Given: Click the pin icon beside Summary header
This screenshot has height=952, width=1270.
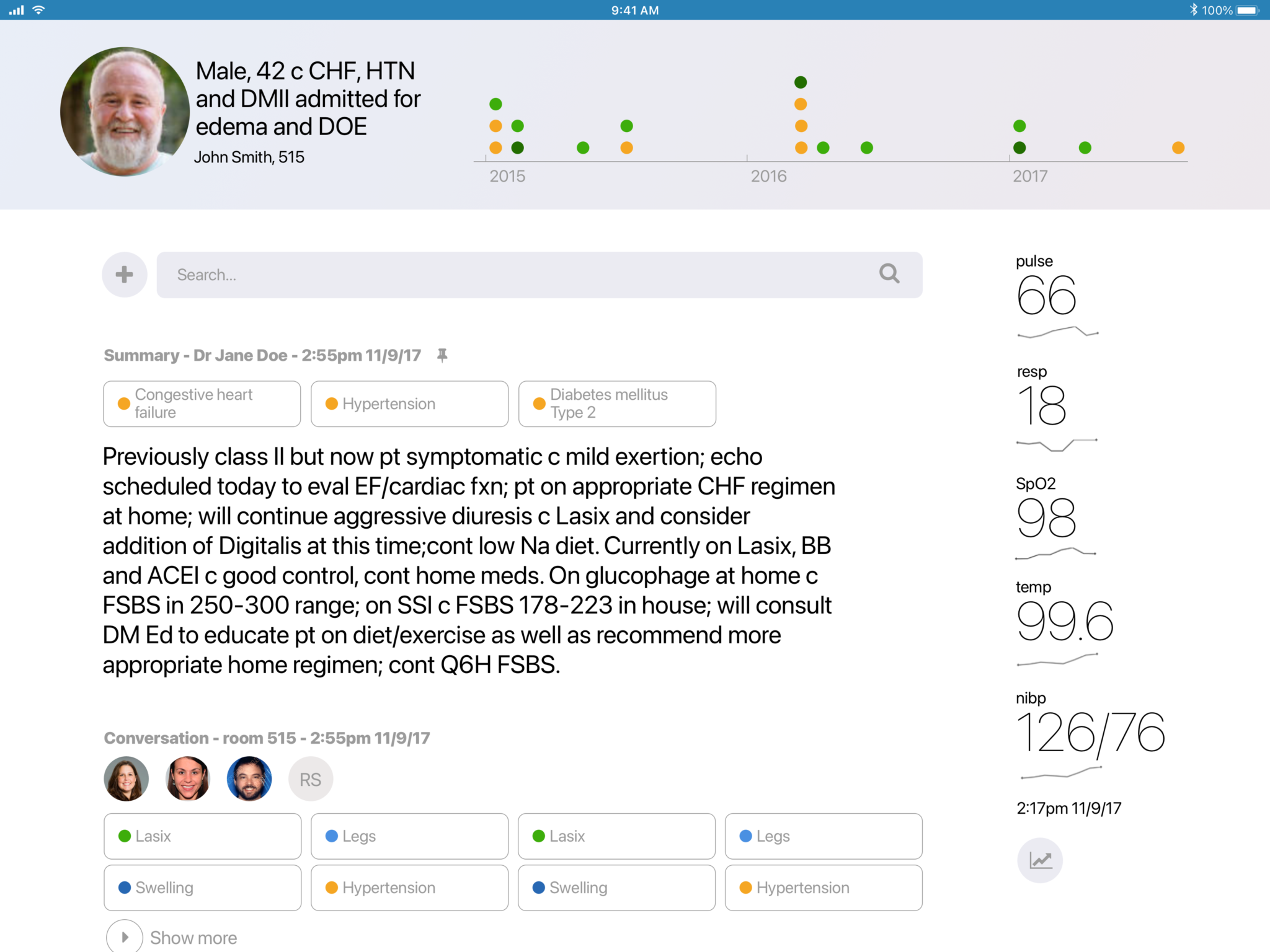Looking at the screenshot, I should point(442,355).
